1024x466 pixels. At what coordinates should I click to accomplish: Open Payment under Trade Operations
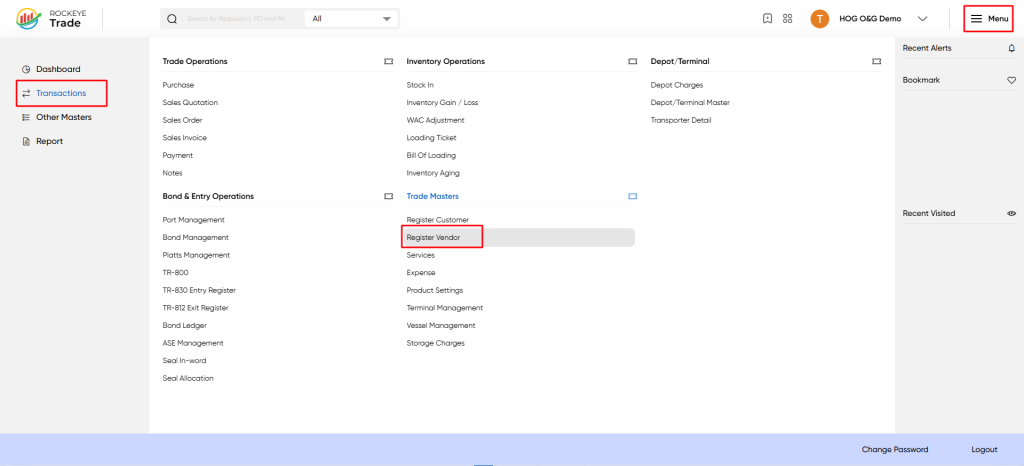click(178, 156)
